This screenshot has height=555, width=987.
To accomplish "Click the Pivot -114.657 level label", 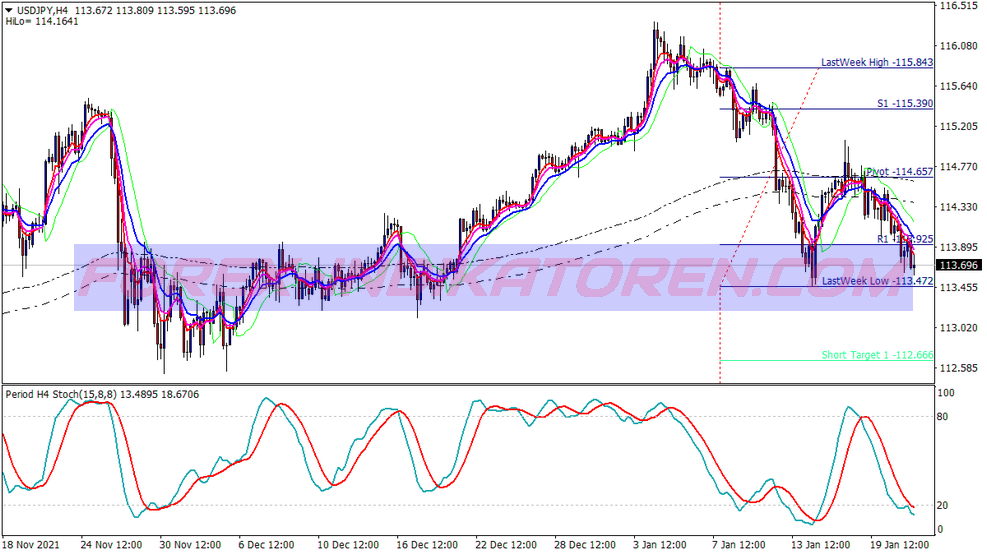I will (x=900, y=171).
